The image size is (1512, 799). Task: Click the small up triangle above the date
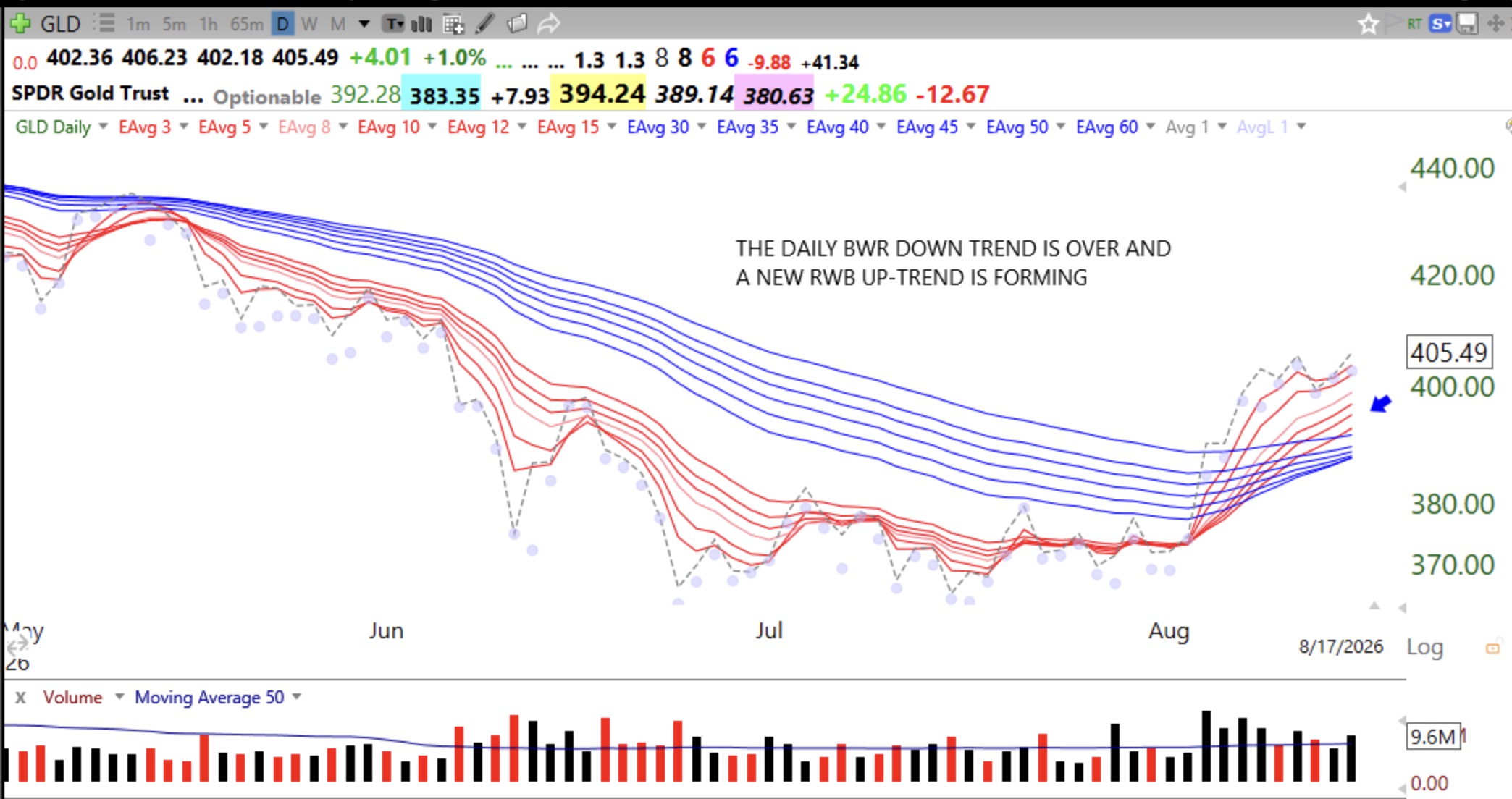1374,605
